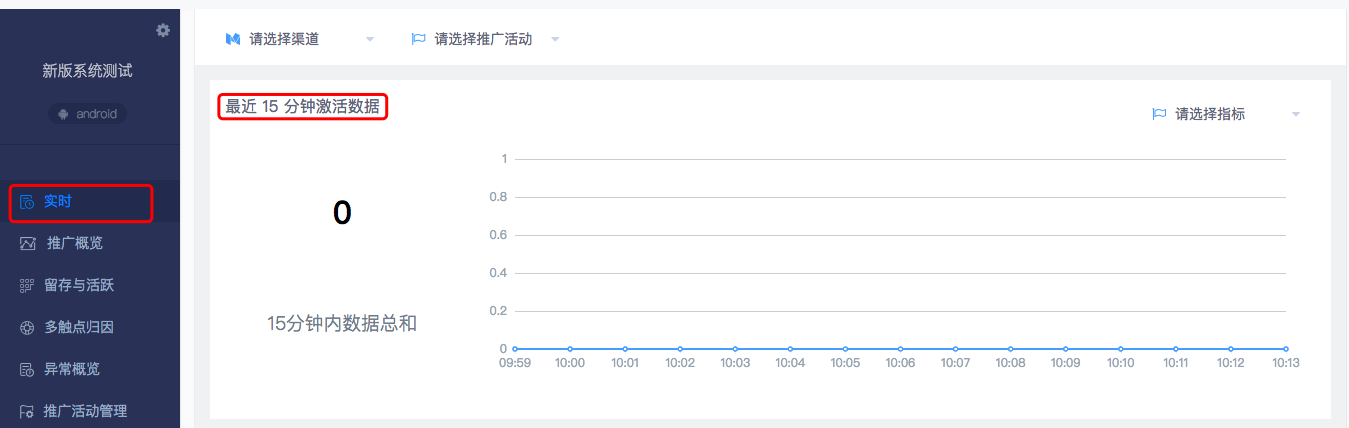Click the 10:13 data point on chart

pyautogui.click(x=1285, y=349)
